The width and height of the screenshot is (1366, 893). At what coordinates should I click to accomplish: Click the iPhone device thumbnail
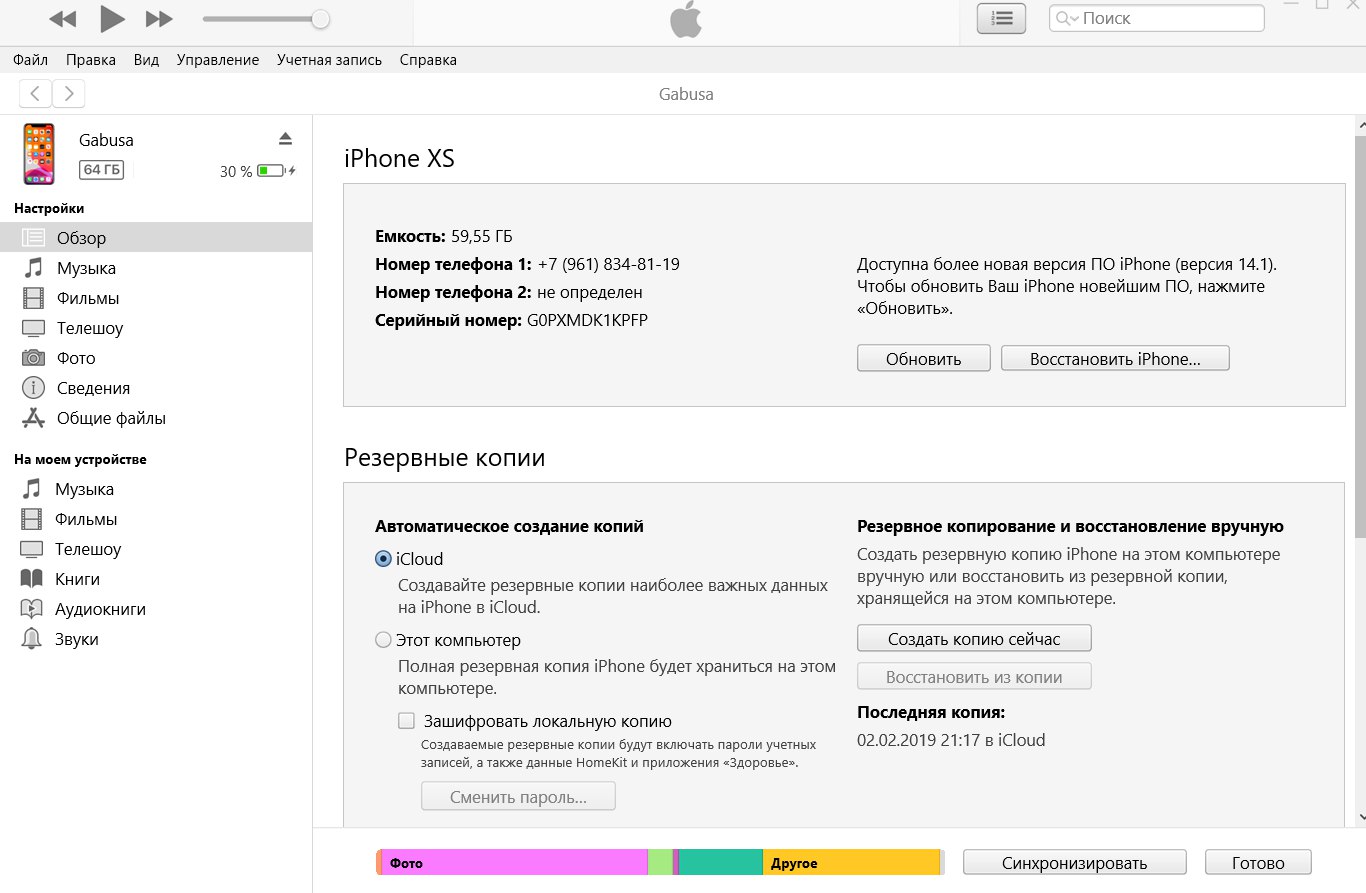[x=39, y=154]
